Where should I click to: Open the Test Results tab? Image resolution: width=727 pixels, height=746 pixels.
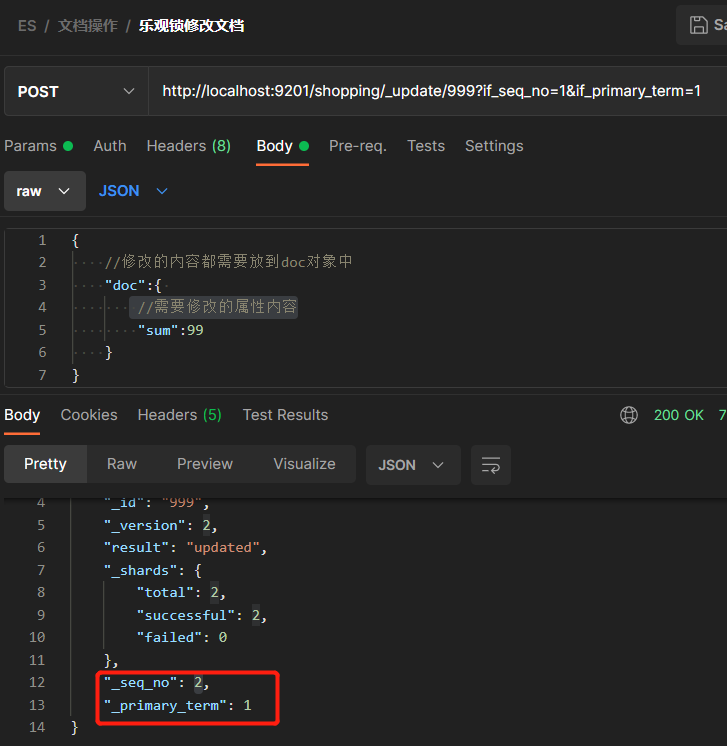click(x=285, y=415)
